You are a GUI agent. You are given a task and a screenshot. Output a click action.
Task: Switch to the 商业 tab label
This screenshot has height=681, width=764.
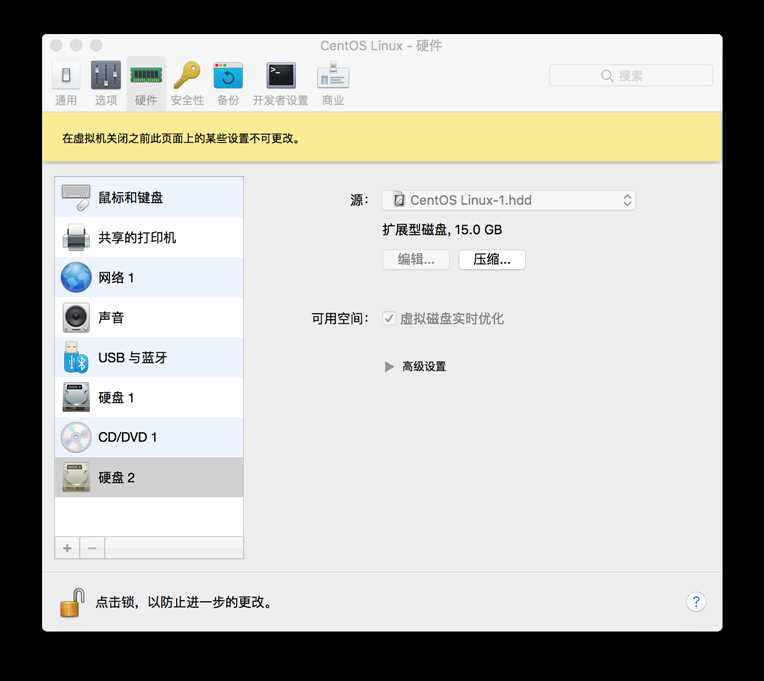click(x=333, y=100)
